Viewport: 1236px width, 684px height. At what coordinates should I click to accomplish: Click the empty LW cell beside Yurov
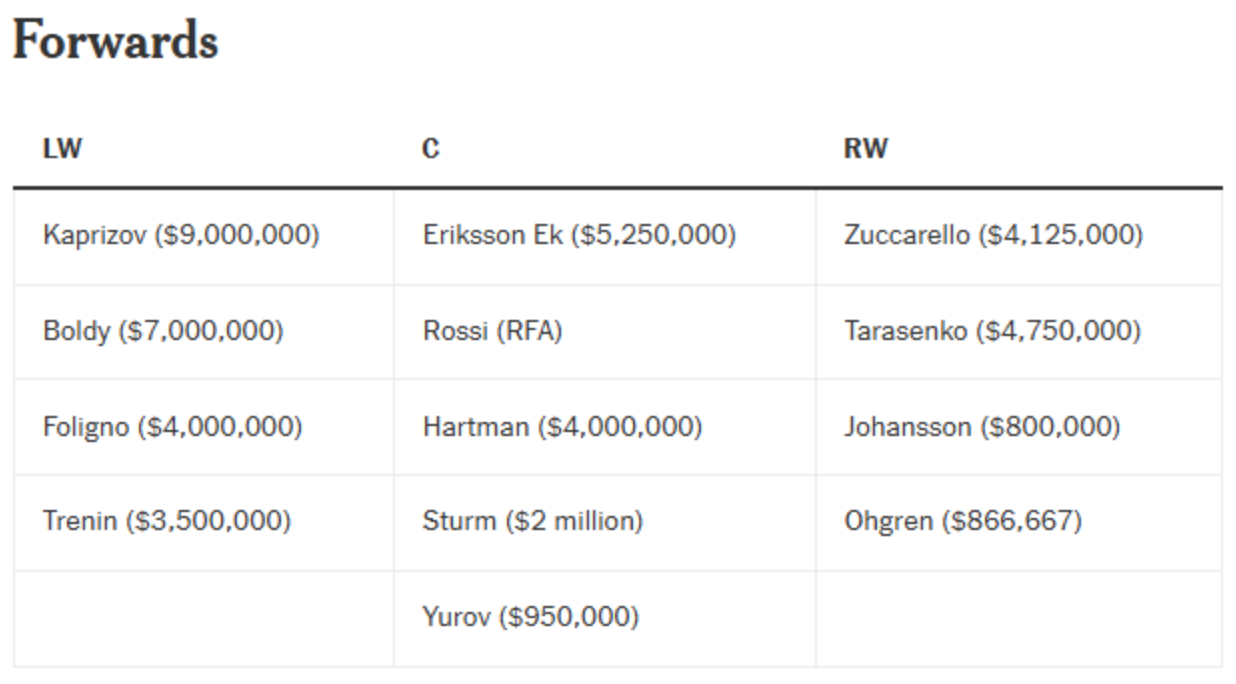click(204, 619)
